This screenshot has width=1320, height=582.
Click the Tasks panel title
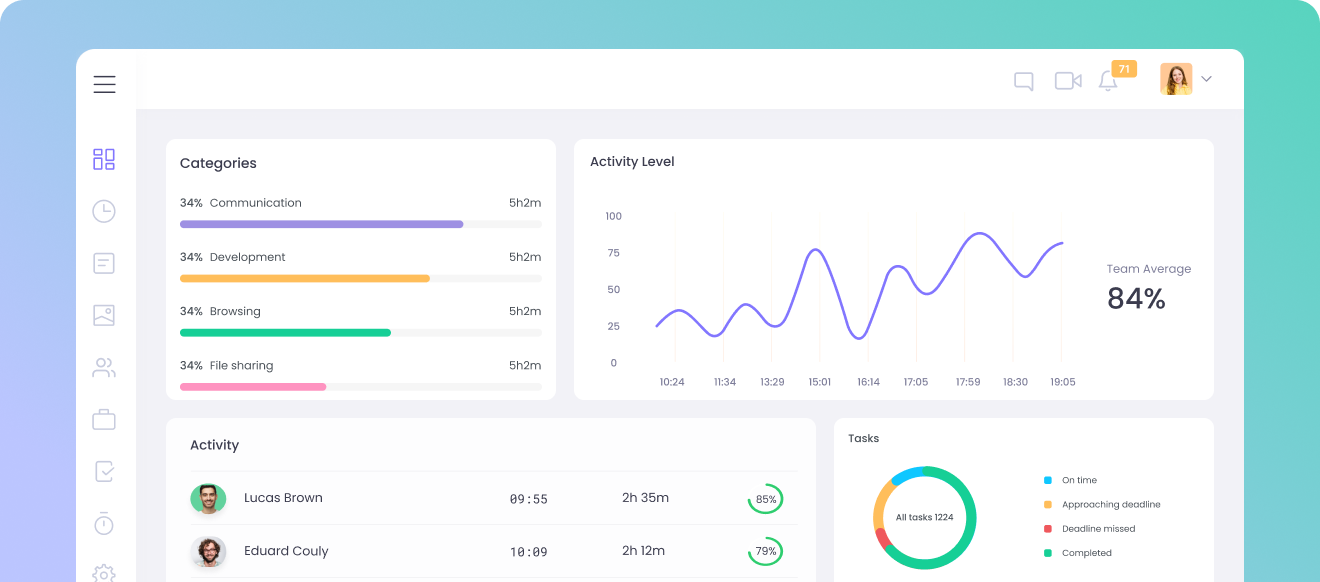(864, 438)
